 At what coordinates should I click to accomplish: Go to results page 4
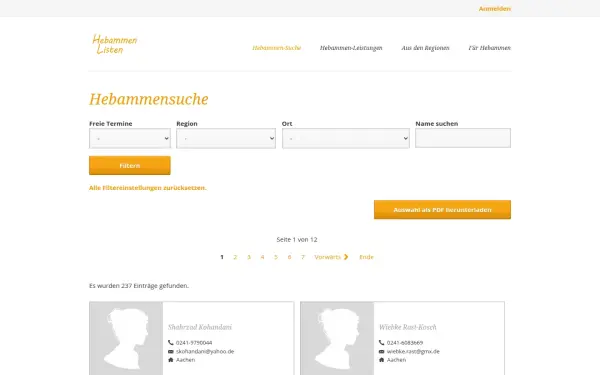(x=262, y=257)
